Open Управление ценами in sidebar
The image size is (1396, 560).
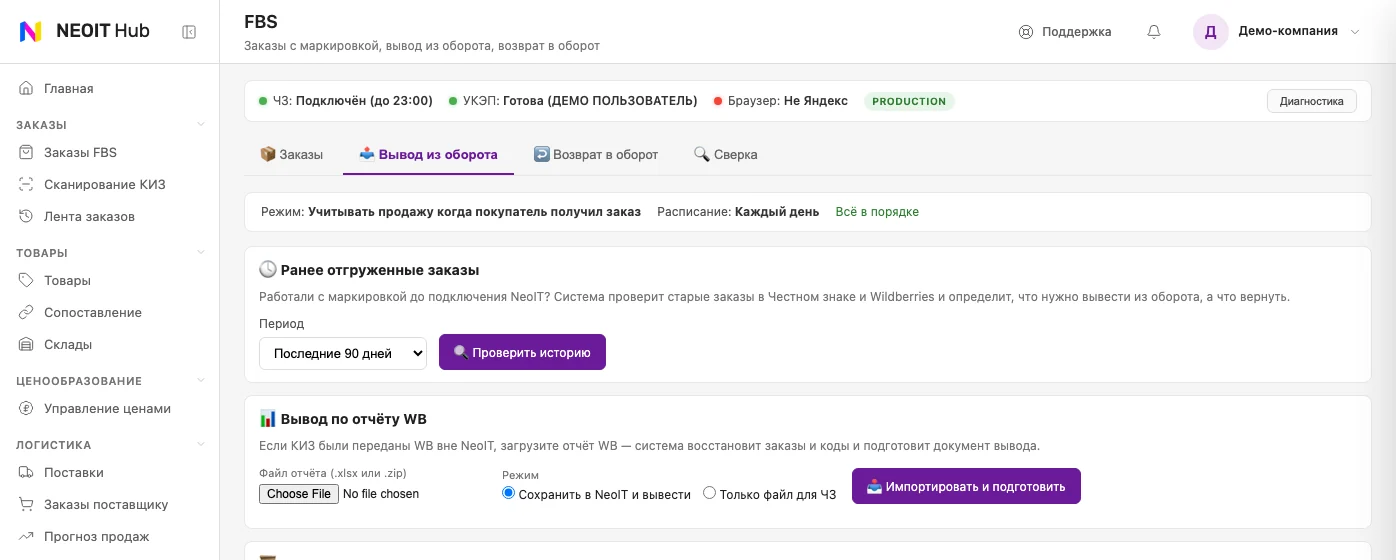(109, 408)
